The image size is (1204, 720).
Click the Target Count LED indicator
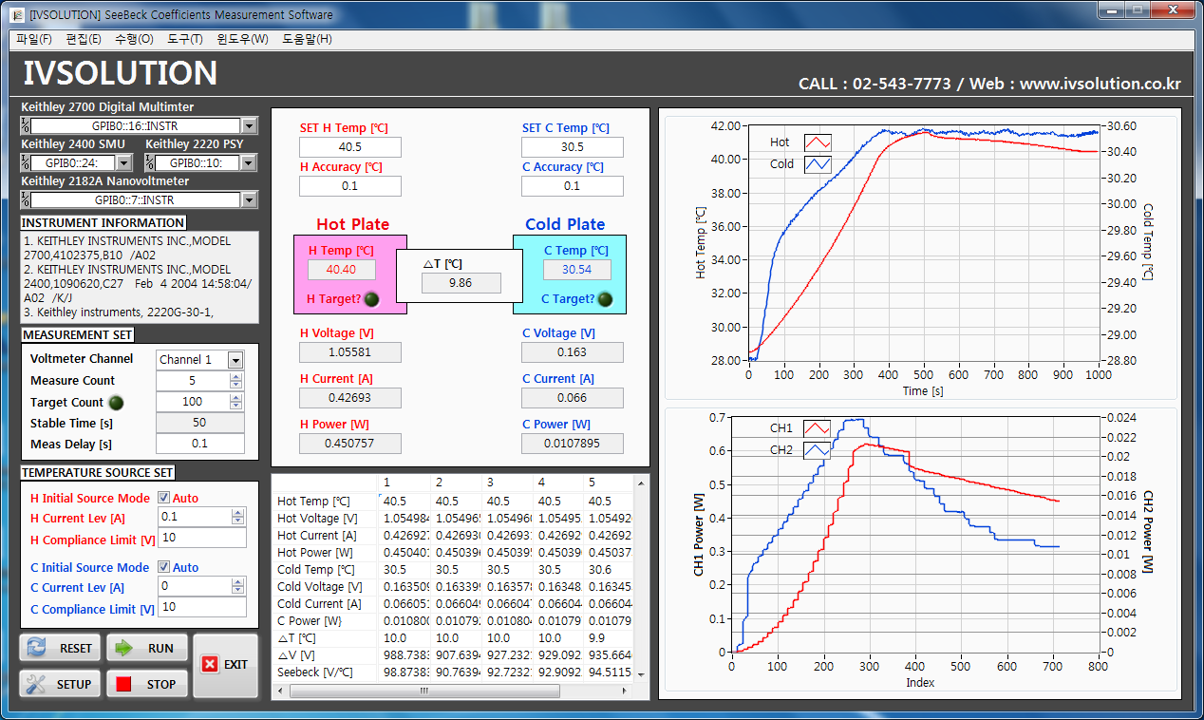(x=116, y=403)
